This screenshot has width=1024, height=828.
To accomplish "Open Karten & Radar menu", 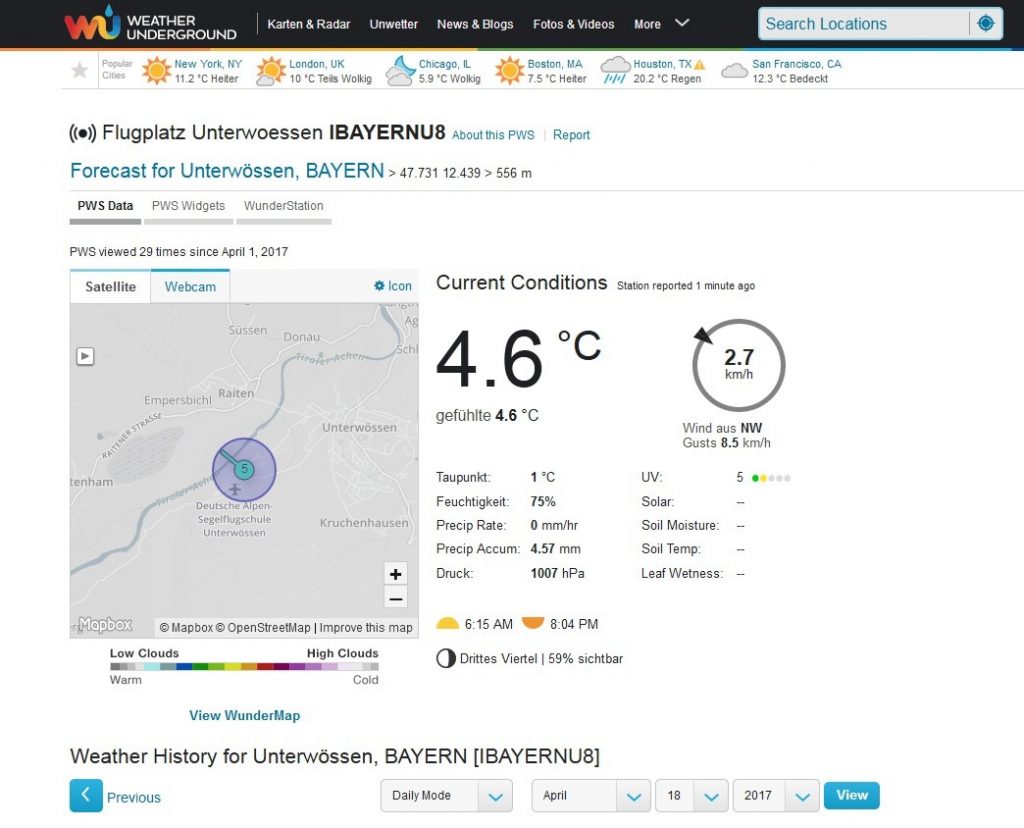I will [309, 24].
